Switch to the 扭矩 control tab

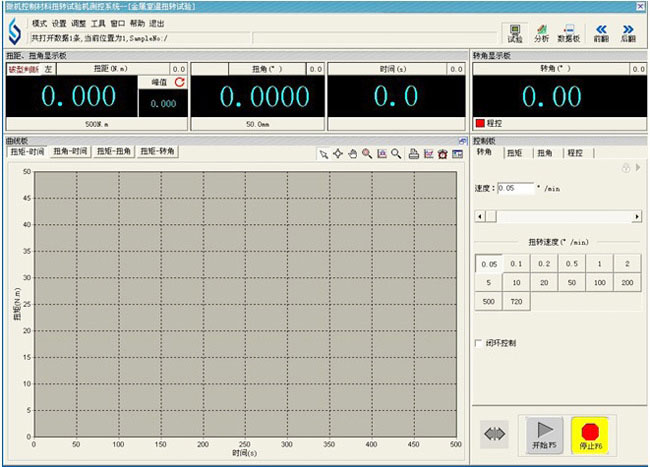point(514,153)
